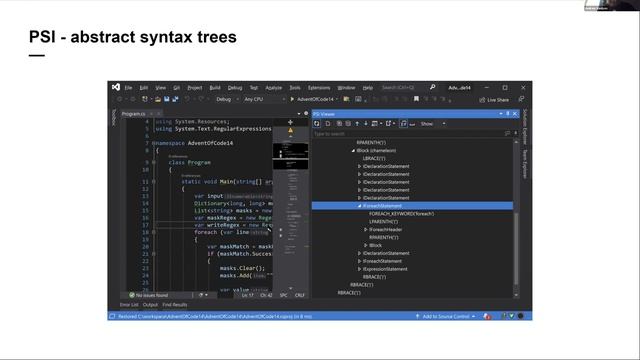Click the New Project toolbar icon
This screenshot has height=360, width=640.
tap(145, 99)
